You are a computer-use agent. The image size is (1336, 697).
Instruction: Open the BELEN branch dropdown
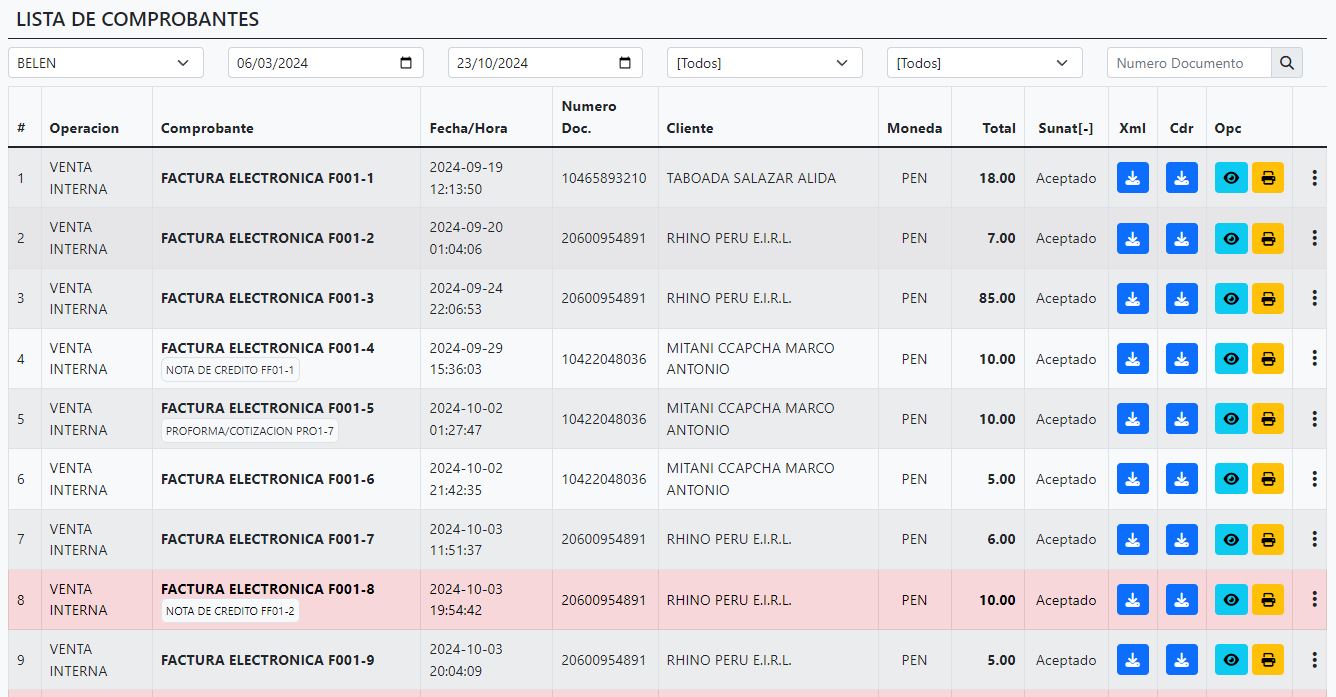click(105, 63)
